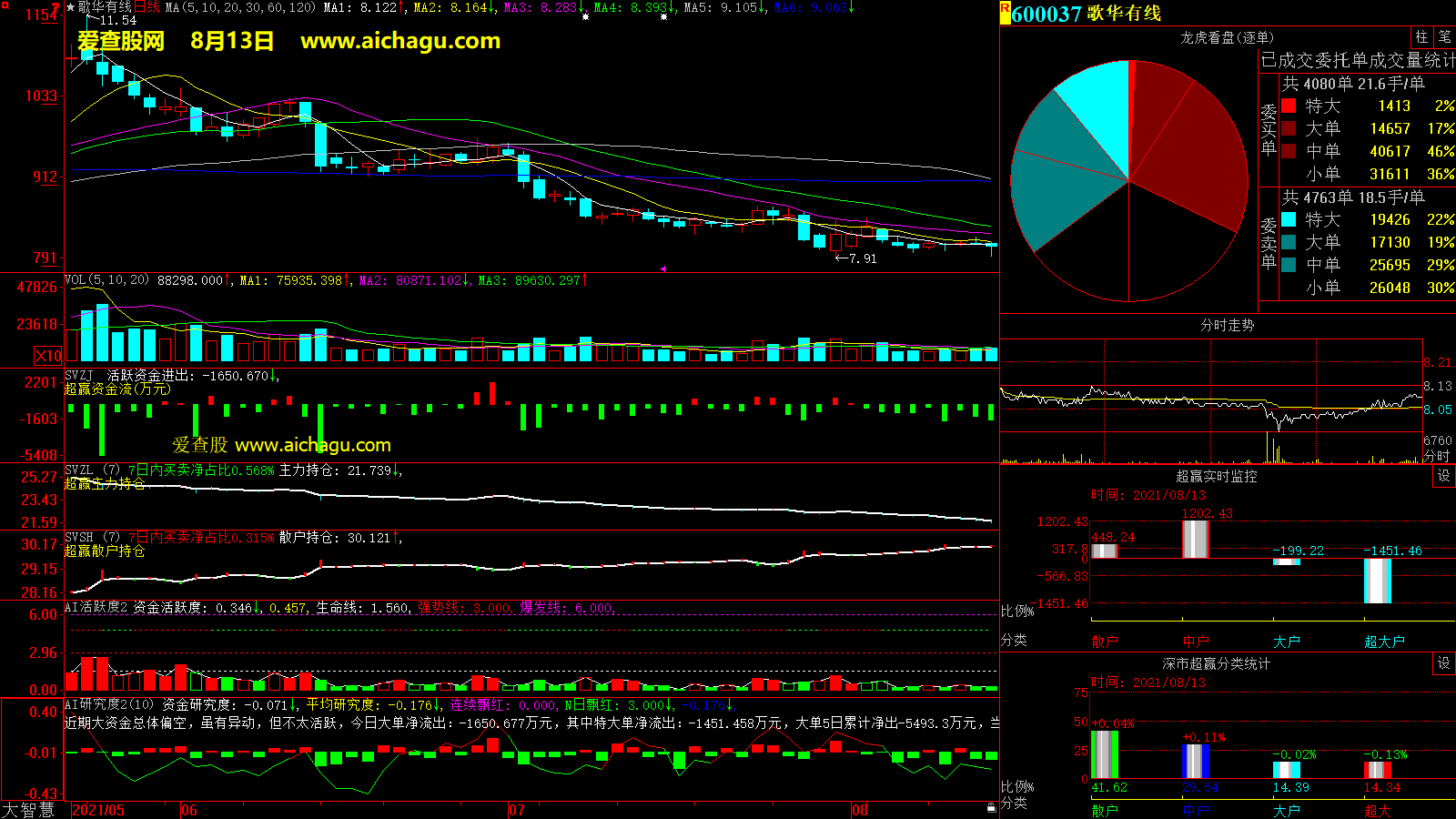Open VOL(5,10,20) indicator parameters
The image size is (1456, 819).
106,280
